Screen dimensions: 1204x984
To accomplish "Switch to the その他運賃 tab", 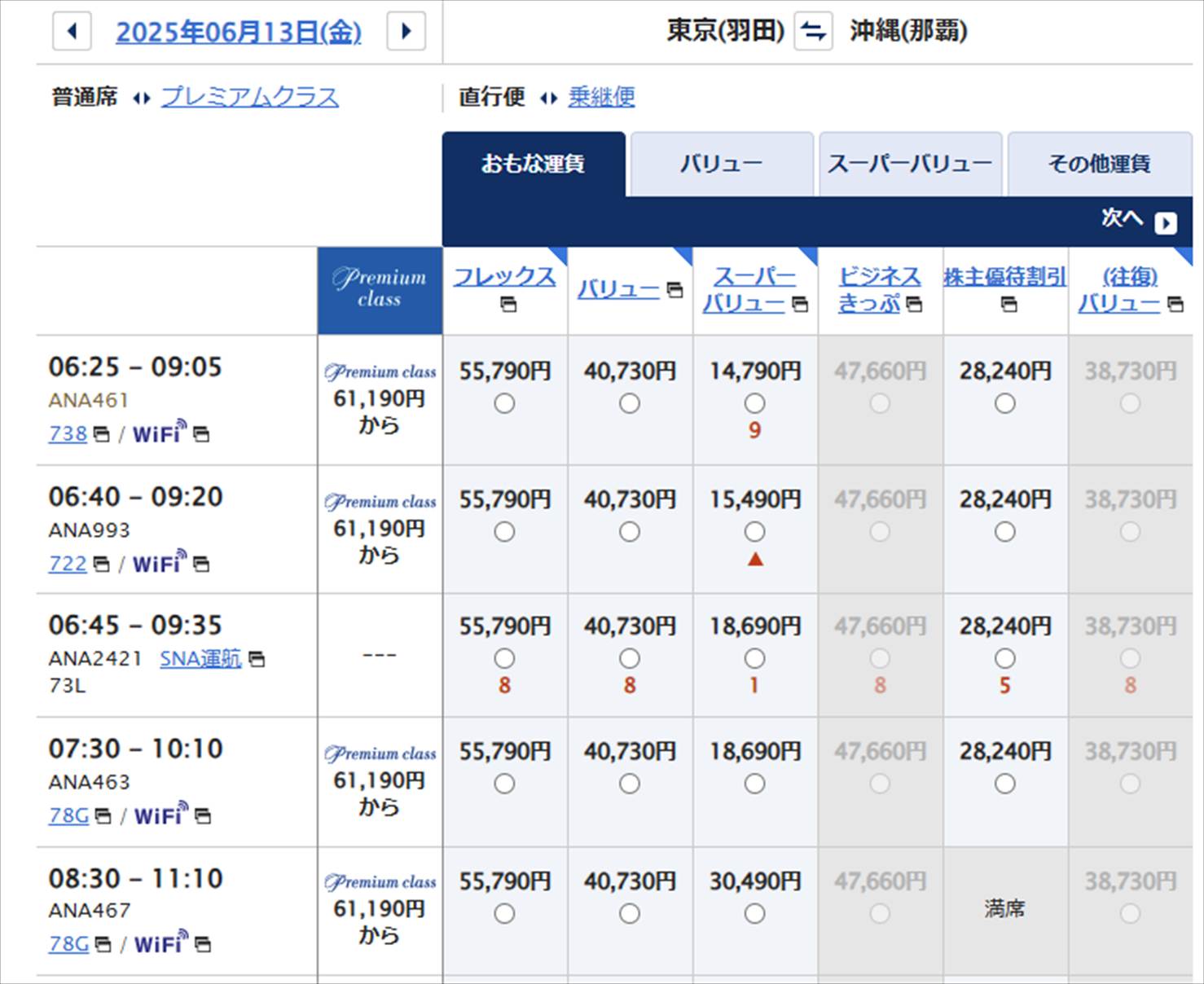I will tap(1099, 164).
